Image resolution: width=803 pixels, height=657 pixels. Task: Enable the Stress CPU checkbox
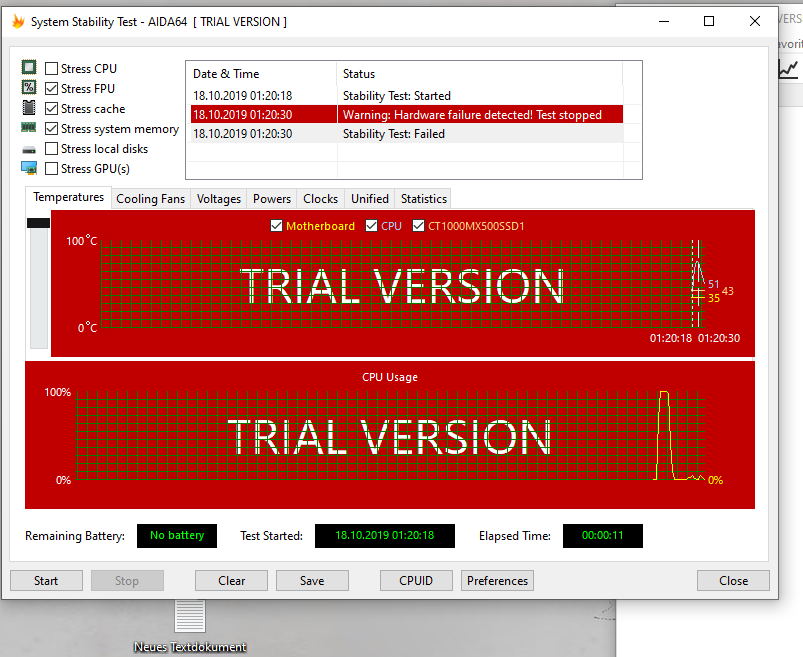[51, 69]
